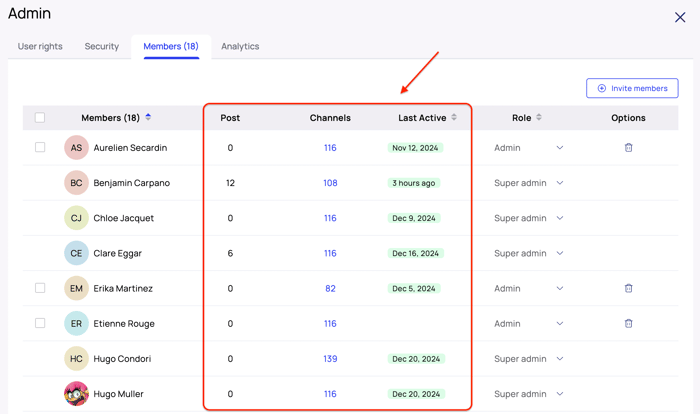Open the Analytics tab

[x=240, y=46]
